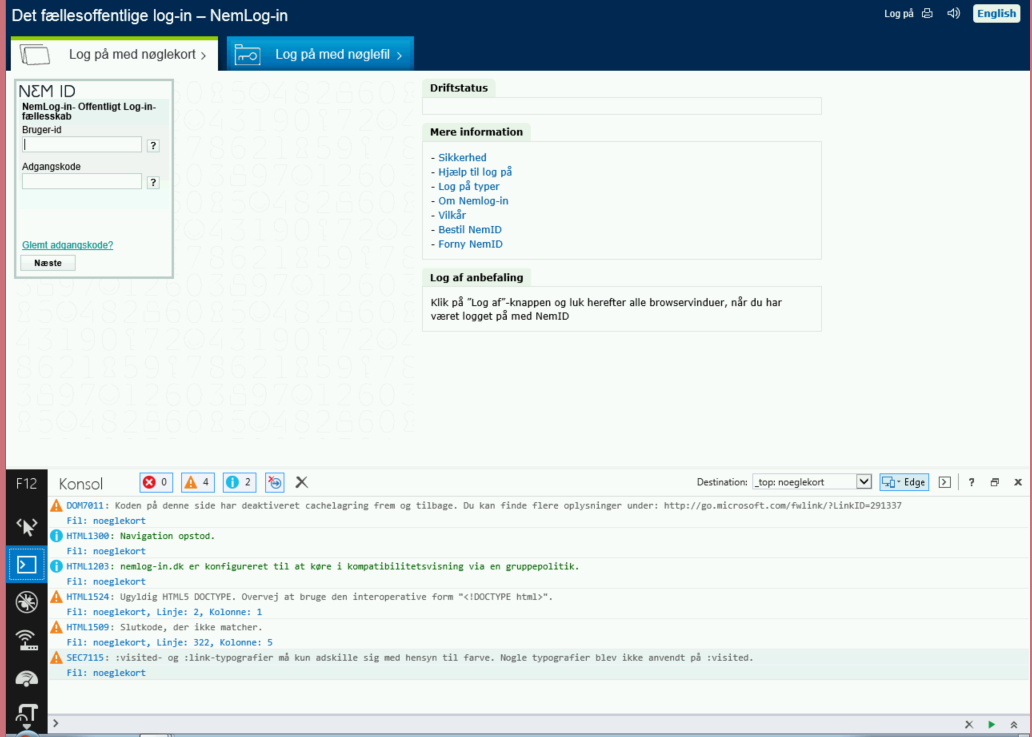Toggle error messages filter in console
1032x737 pixels.
(155, 483)
